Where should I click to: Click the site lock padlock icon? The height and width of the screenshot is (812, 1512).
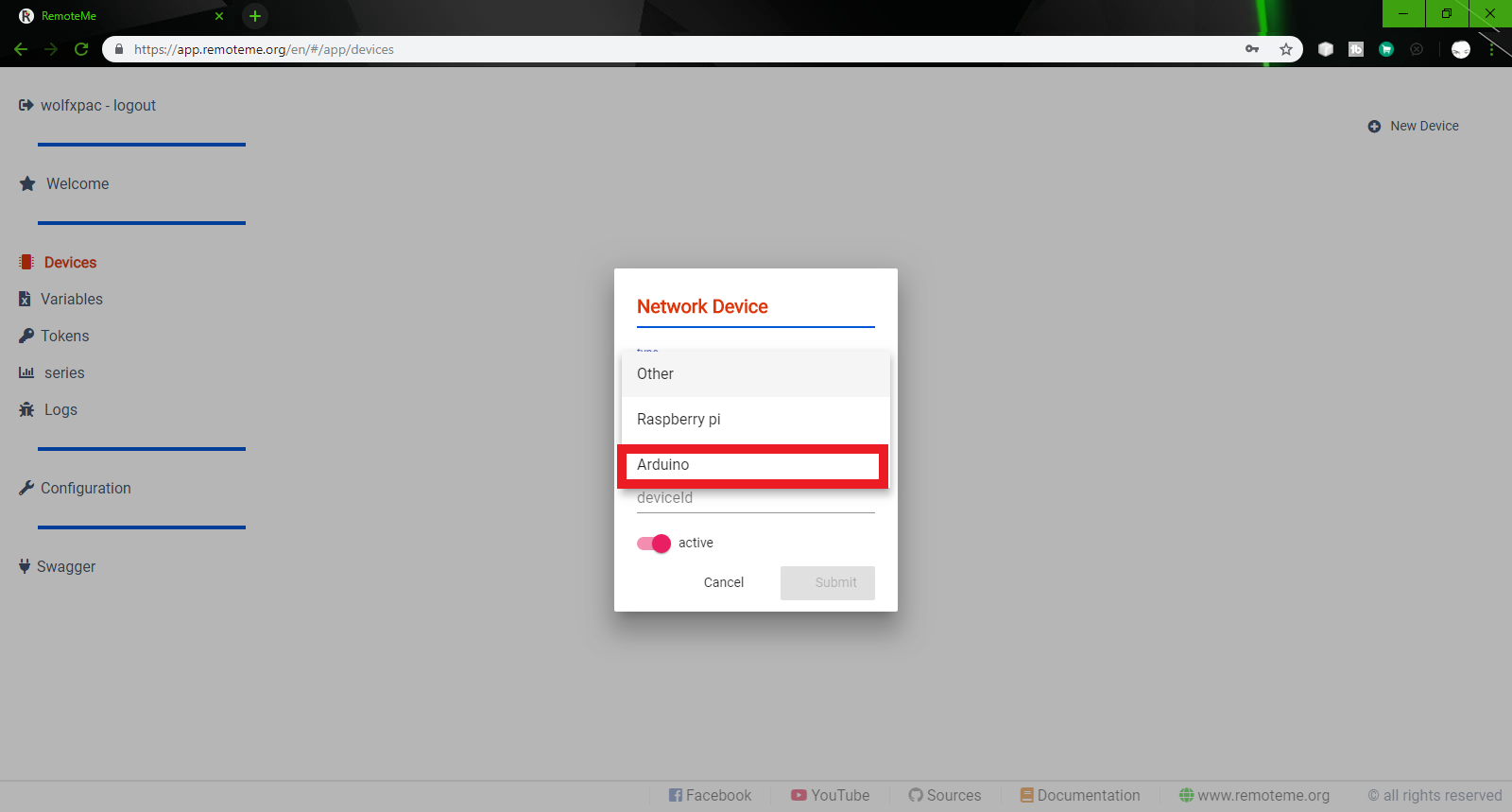[x=118, y=49]
